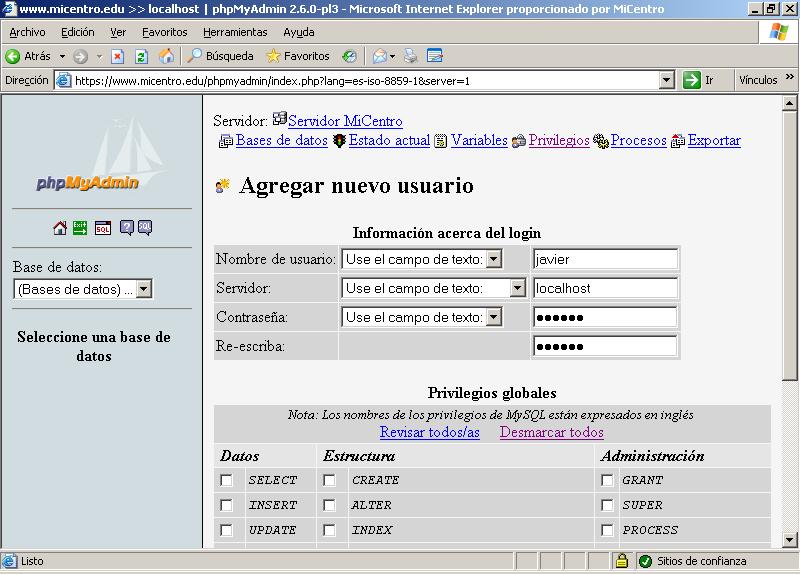Open the Ver menu
800x574 pixels.
pos(118,32)
